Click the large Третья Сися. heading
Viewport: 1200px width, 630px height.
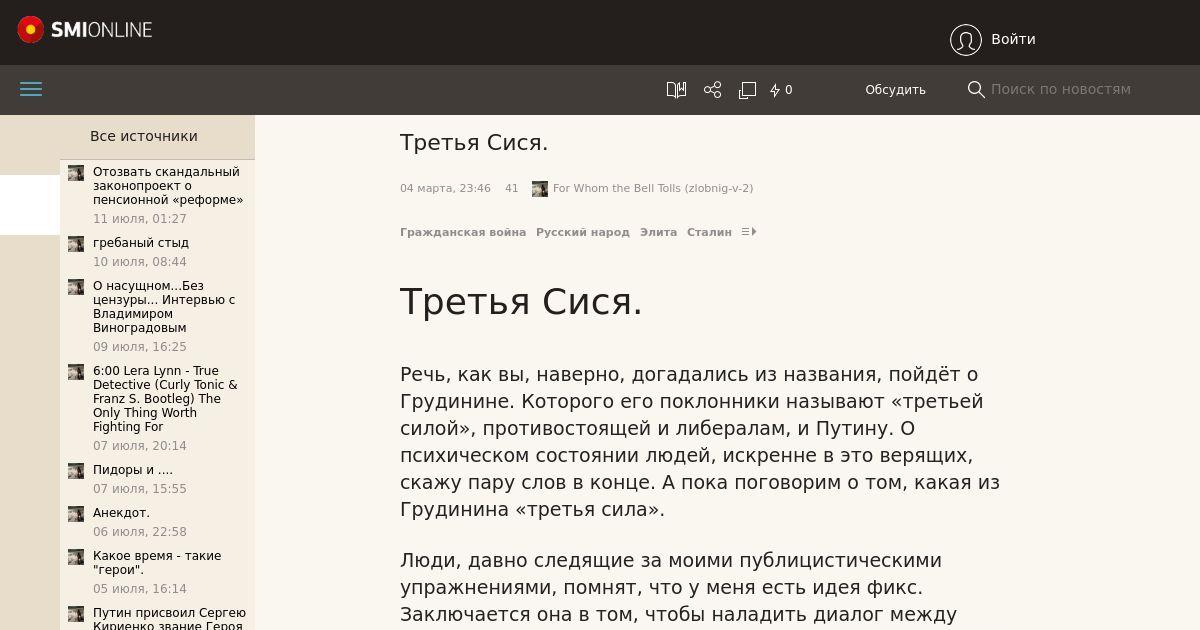click(x=521, y=301)
